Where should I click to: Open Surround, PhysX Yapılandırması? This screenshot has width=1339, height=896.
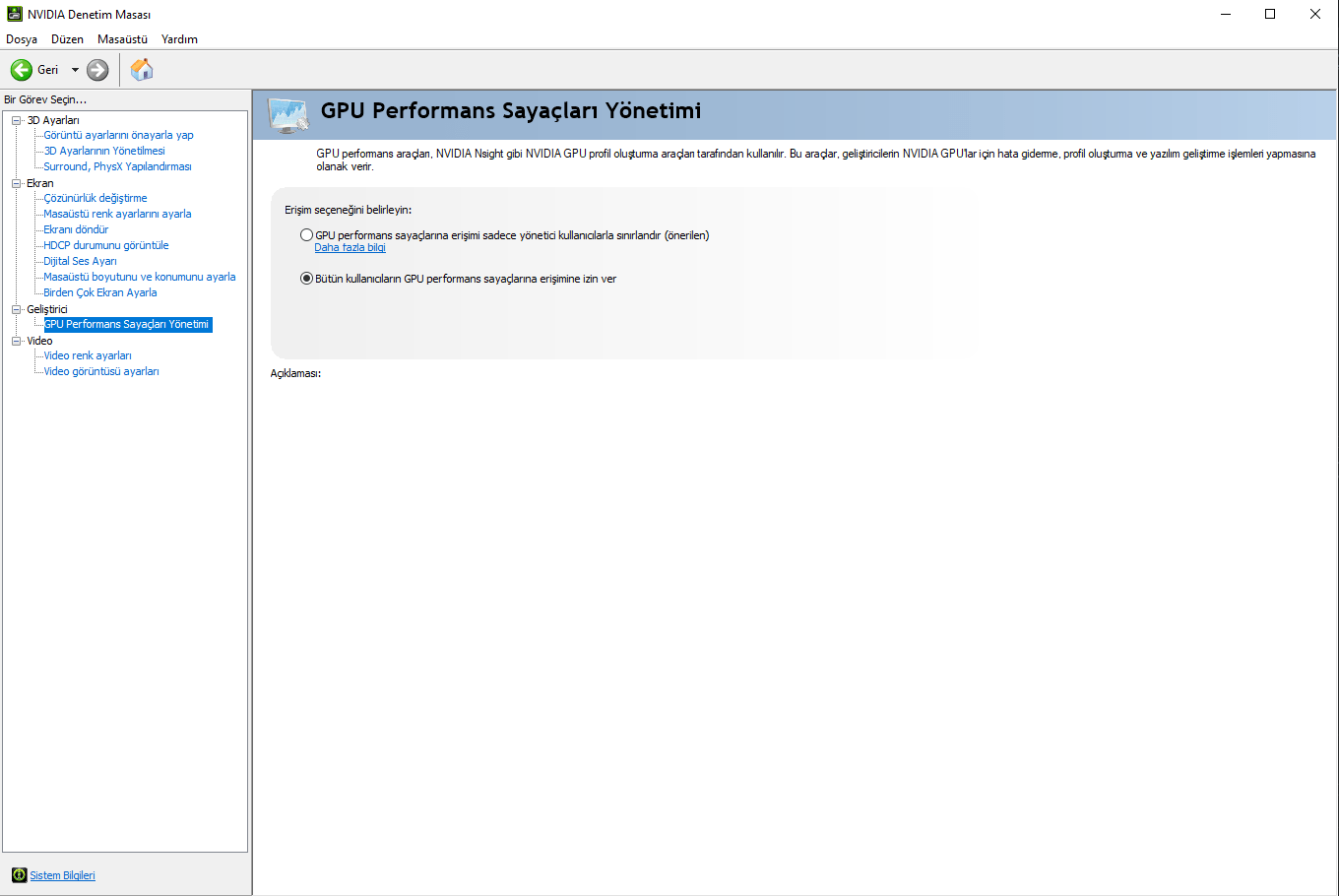[117, 166]
